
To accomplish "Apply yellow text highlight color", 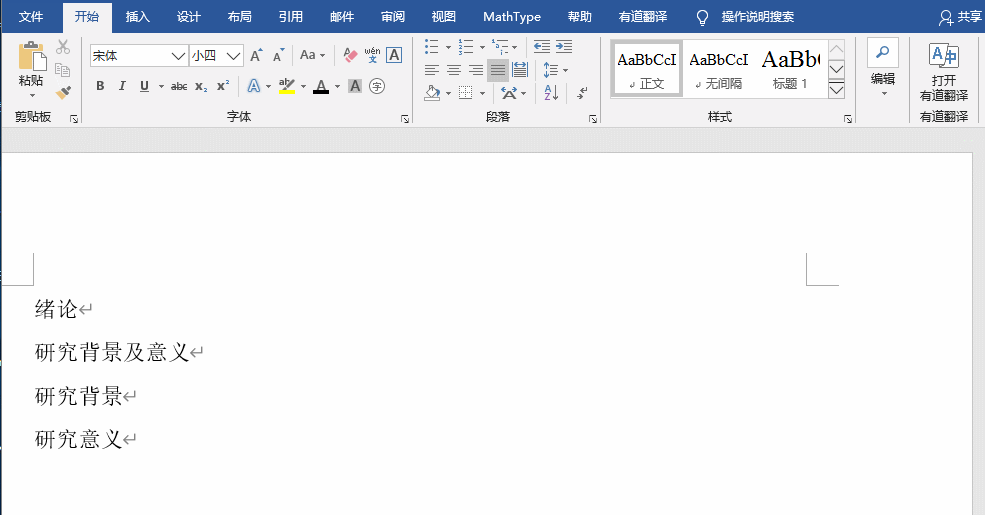I will 287,86.
